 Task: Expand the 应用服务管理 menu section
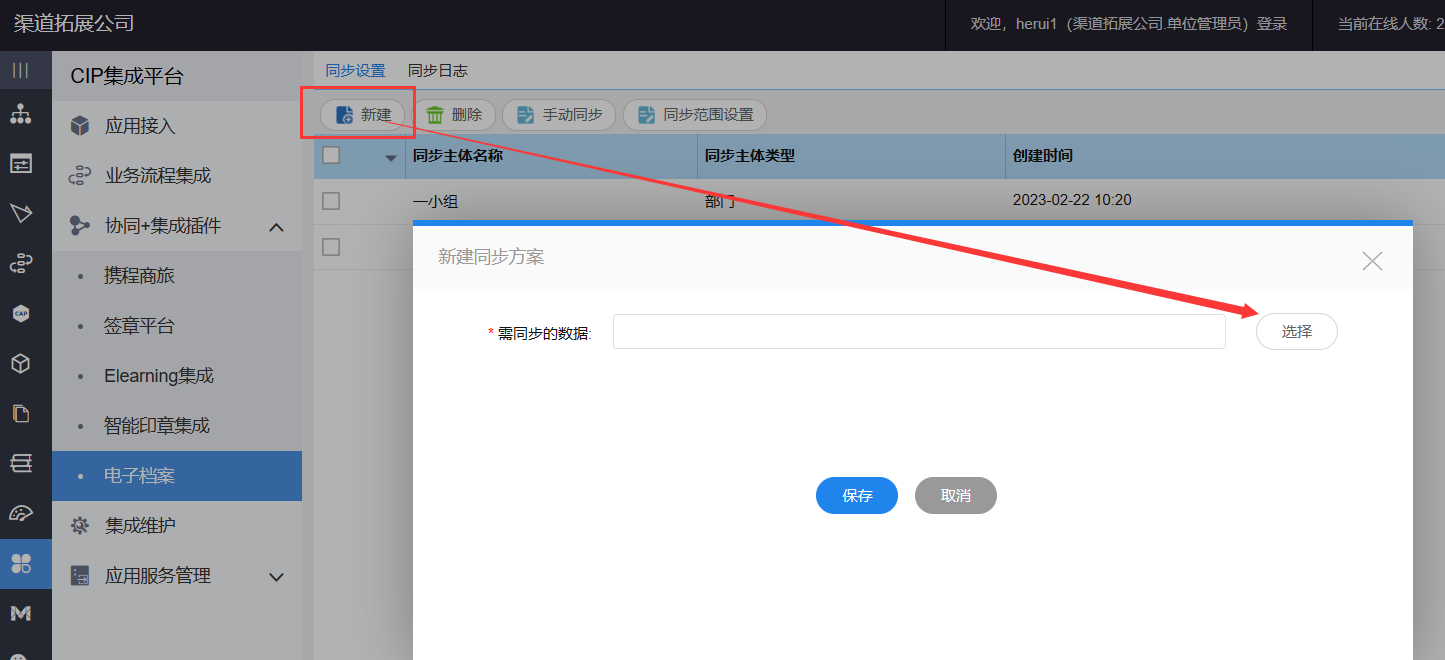pyautogui.click(x=277, y=577)
